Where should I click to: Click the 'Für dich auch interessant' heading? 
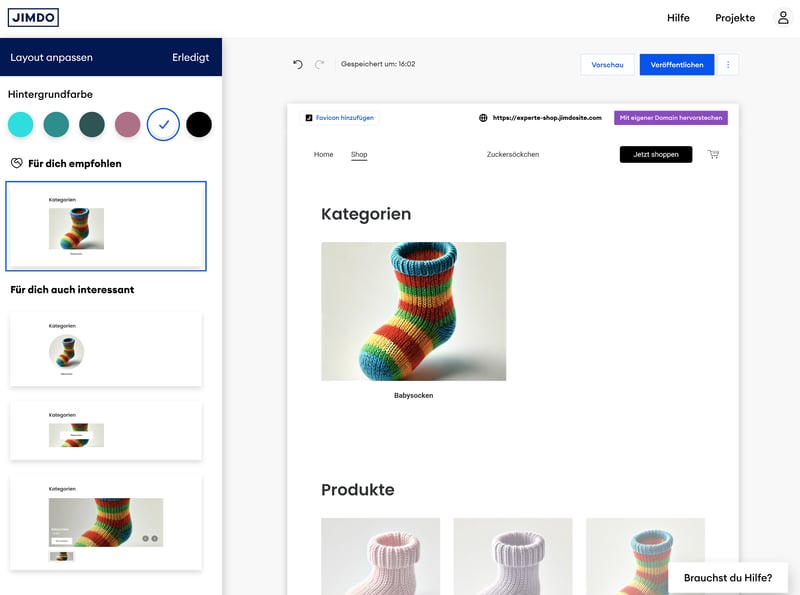pyautogui.click(x=72, y=289)
